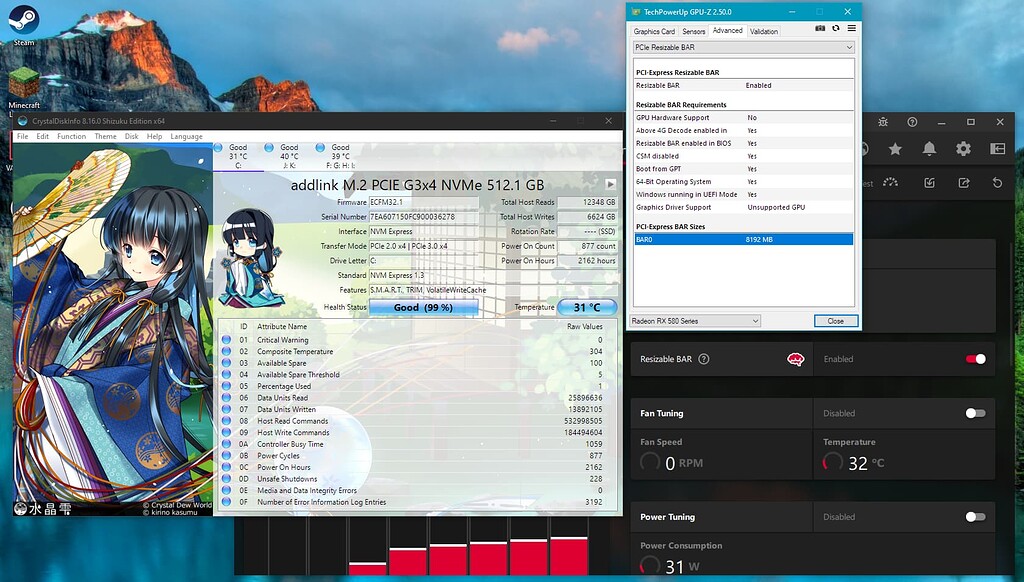The image size is (1024, 582).
Task: Open the Edit menu in CrystalDiskInfo
Action: pos(42,137)
